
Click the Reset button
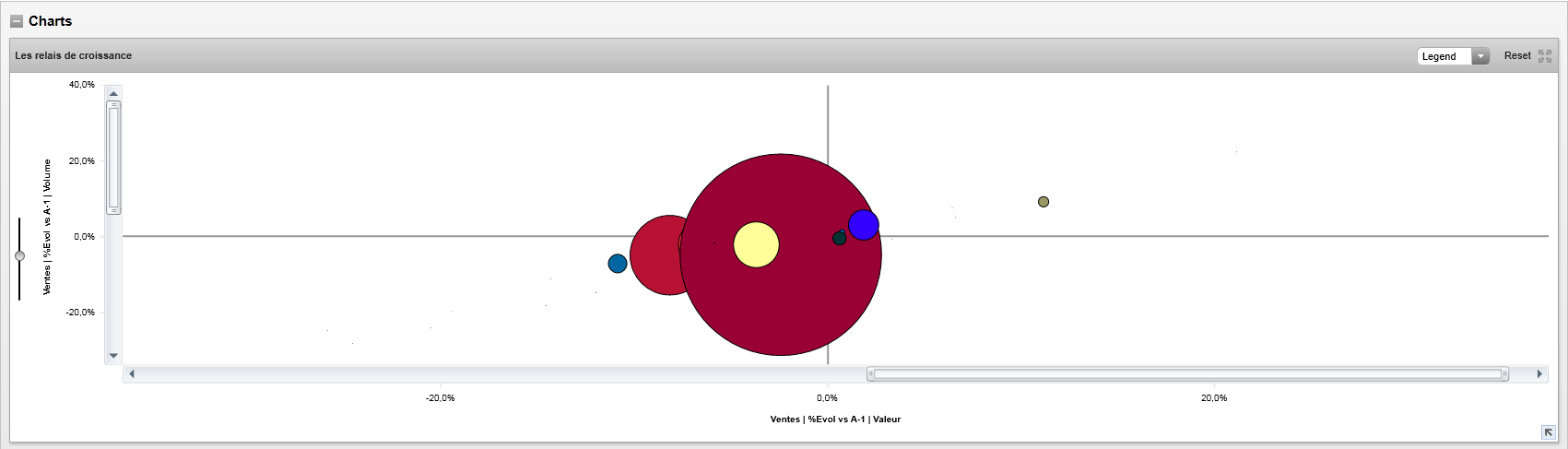click(1517, 56)
